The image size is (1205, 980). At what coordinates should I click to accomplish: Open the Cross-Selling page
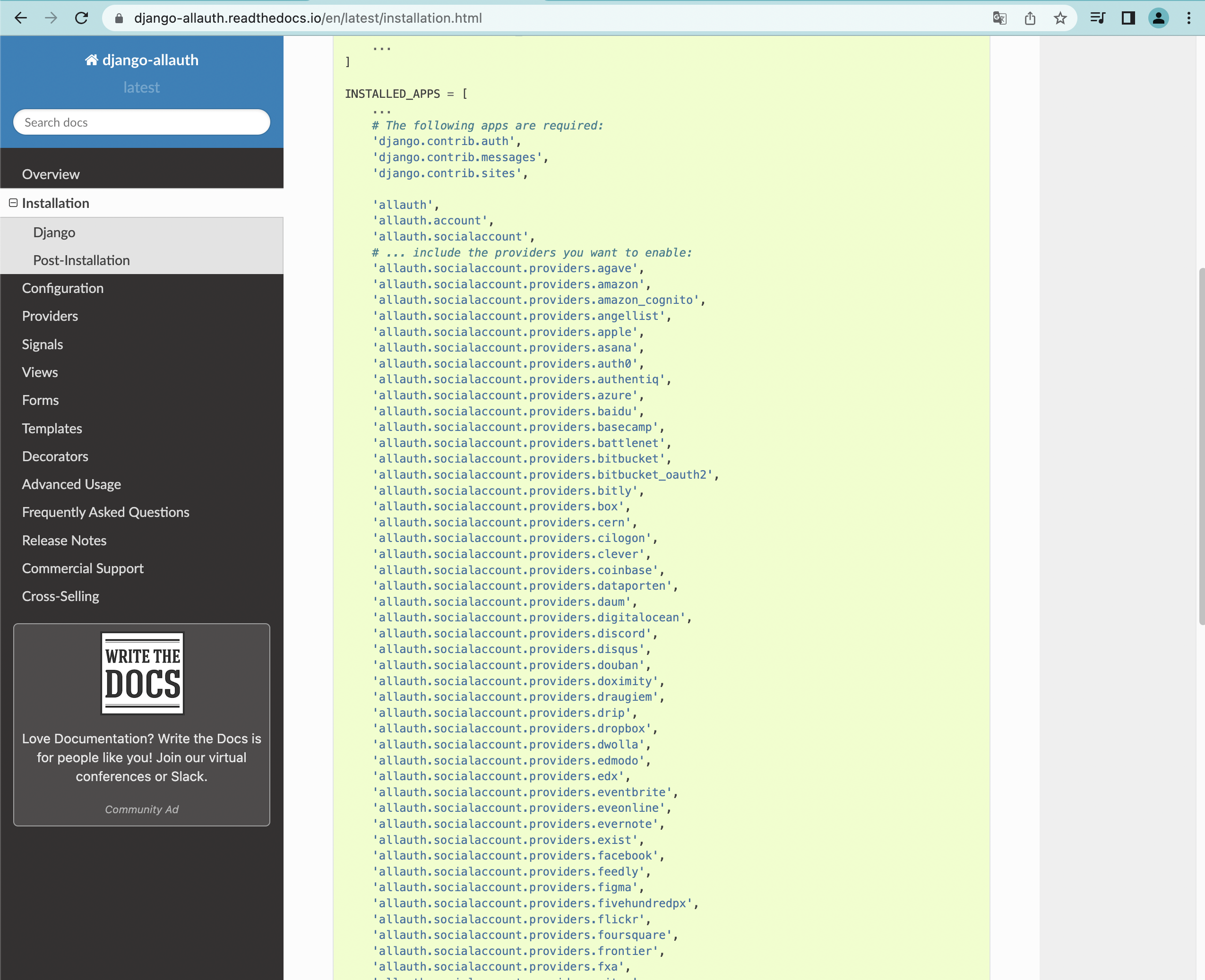click(x=142, y=596)
